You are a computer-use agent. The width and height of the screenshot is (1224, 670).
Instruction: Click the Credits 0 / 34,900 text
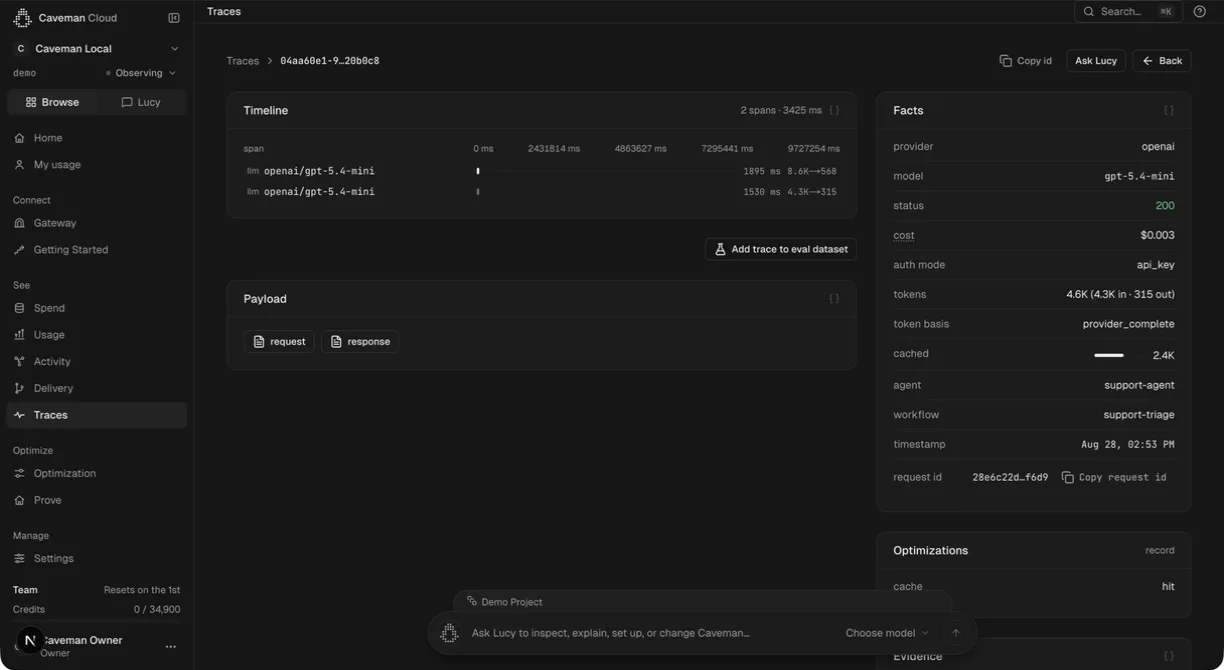point(97,609)
